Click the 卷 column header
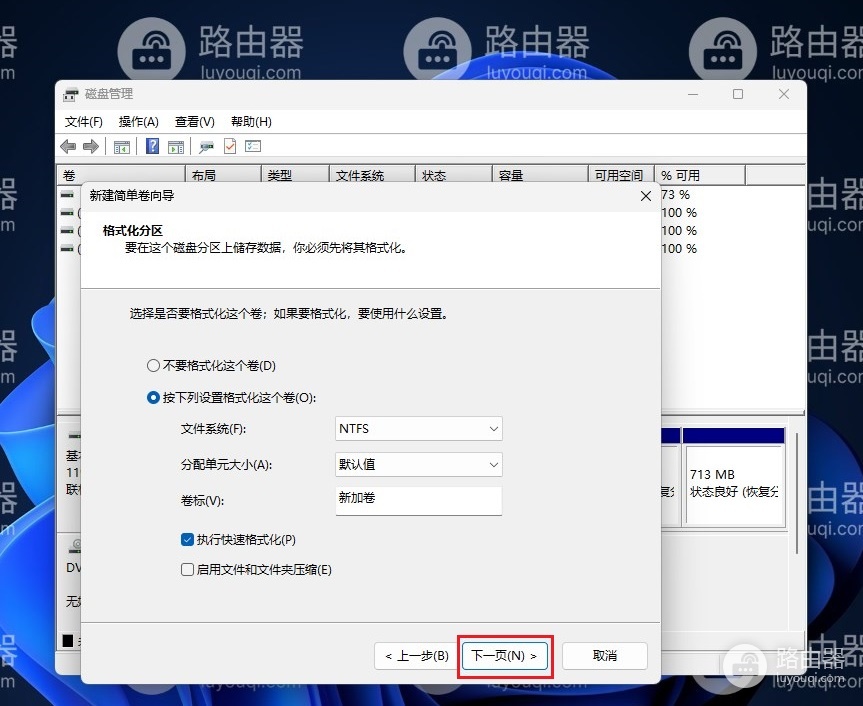The height and width of the screenshot is (706, 863). [x=121, y=175]
